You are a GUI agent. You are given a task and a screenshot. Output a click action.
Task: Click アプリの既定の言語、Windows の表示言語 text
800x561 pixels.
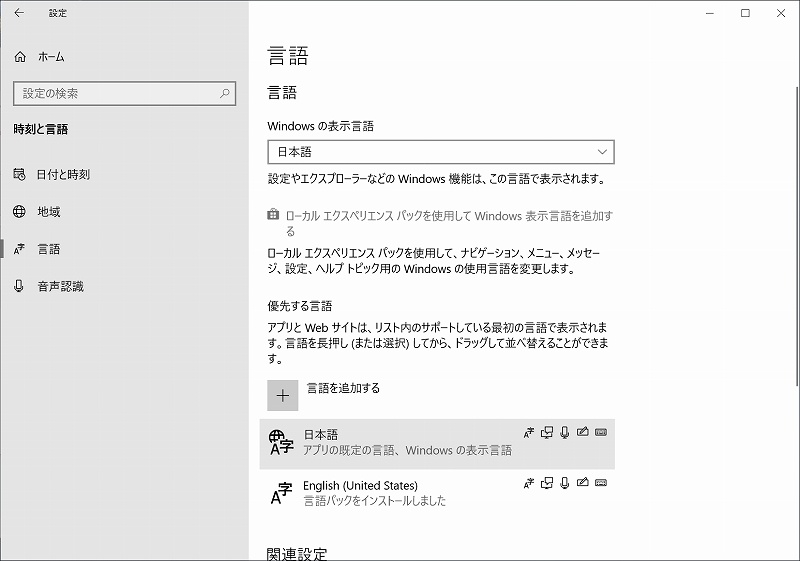point(408,450)
